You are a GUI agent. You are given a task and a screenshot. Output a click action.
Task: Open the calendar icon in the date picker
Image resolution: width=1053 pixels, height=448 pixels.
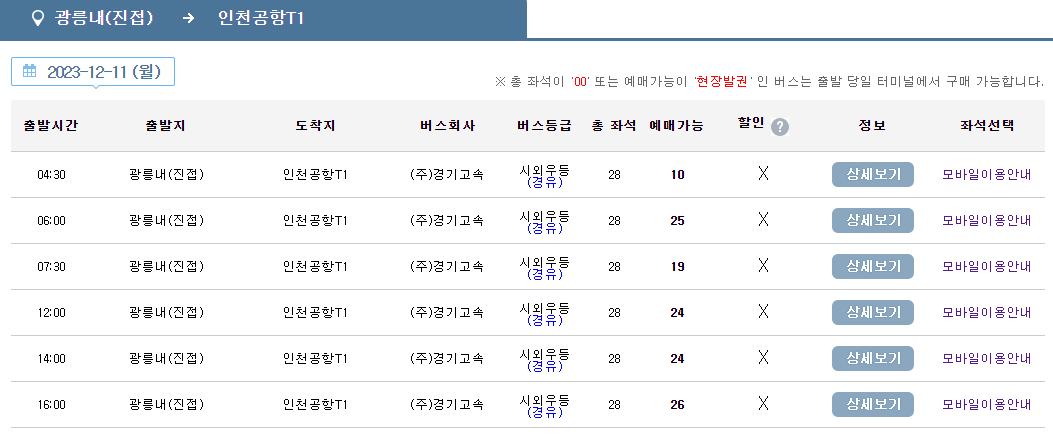coord(30,71)
